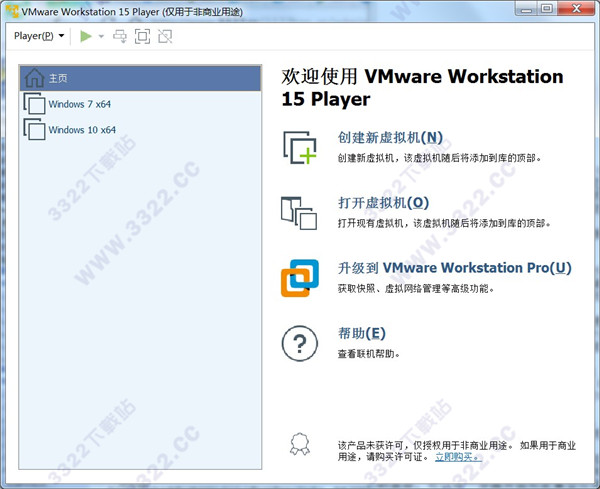Image resolution: width=600 pixels, height=489 pixels.
Task: Click the Send Ctrl+Alt+Del toolbar icon
Action: [120, 36]
